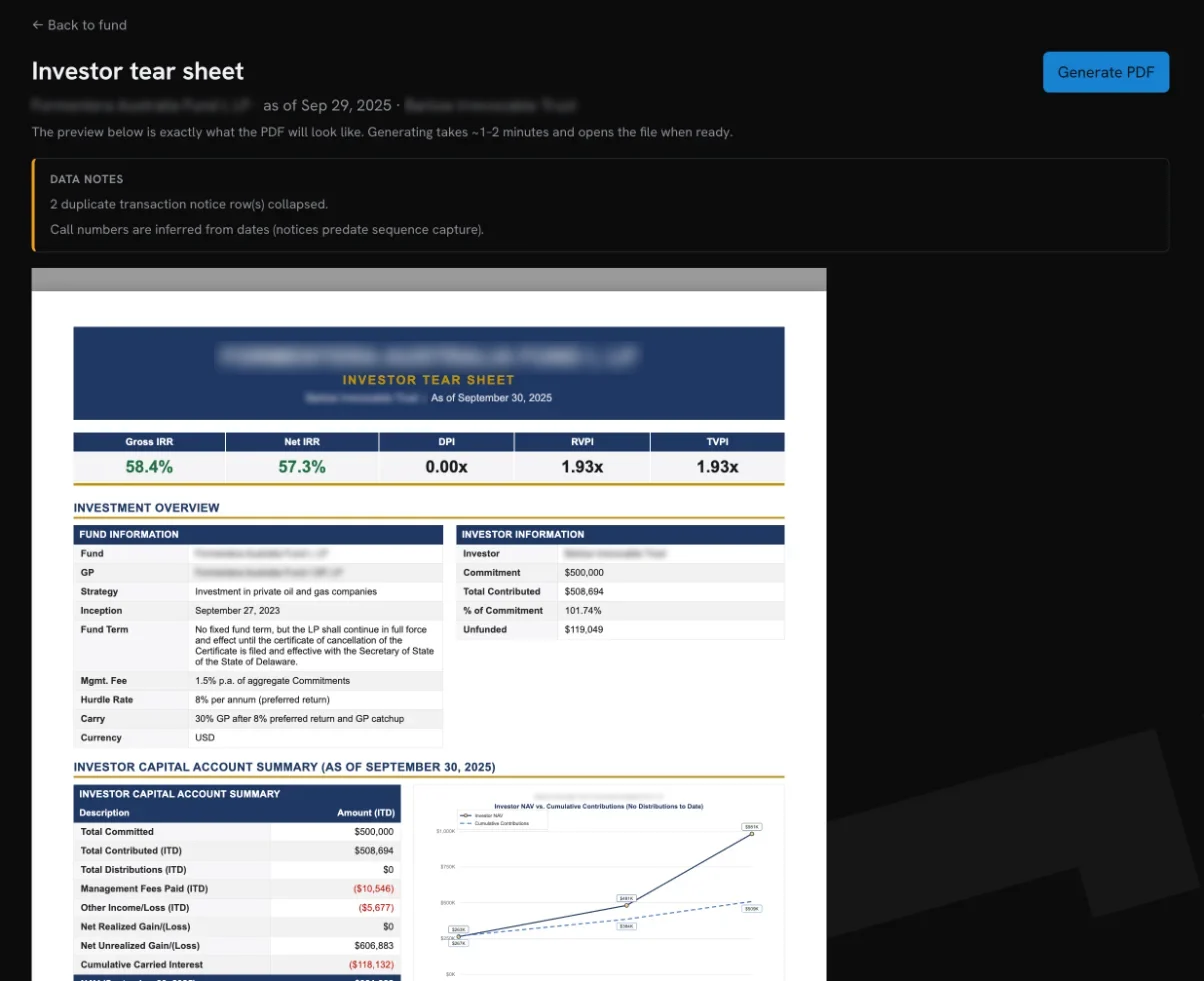1204x981 pixels.
Task: Select the 'Investor tear sheet' heading
Action: coord(138,71)
